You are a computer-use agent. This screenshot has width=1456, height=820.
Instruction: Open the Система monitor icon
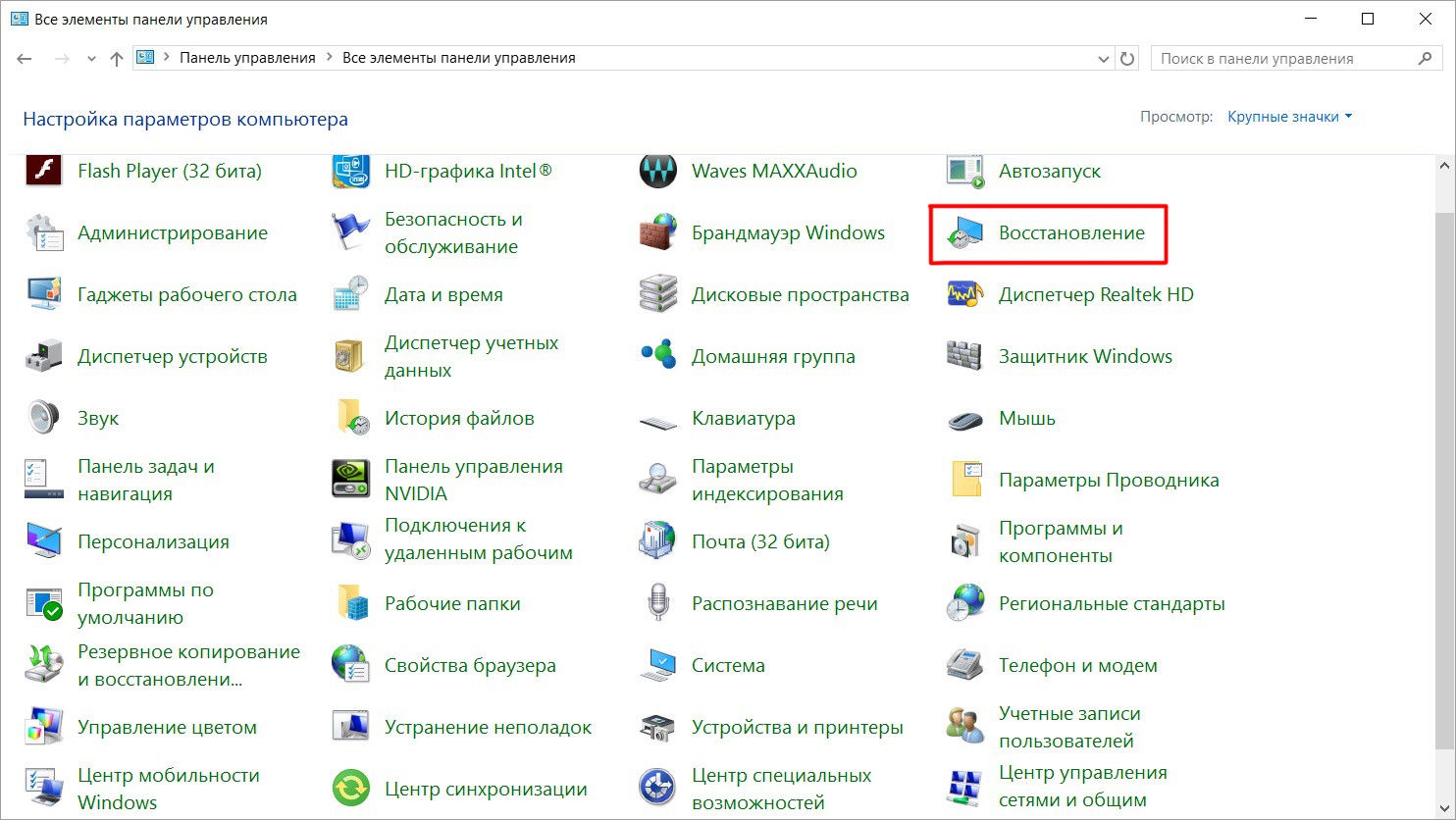pos(657,666)
